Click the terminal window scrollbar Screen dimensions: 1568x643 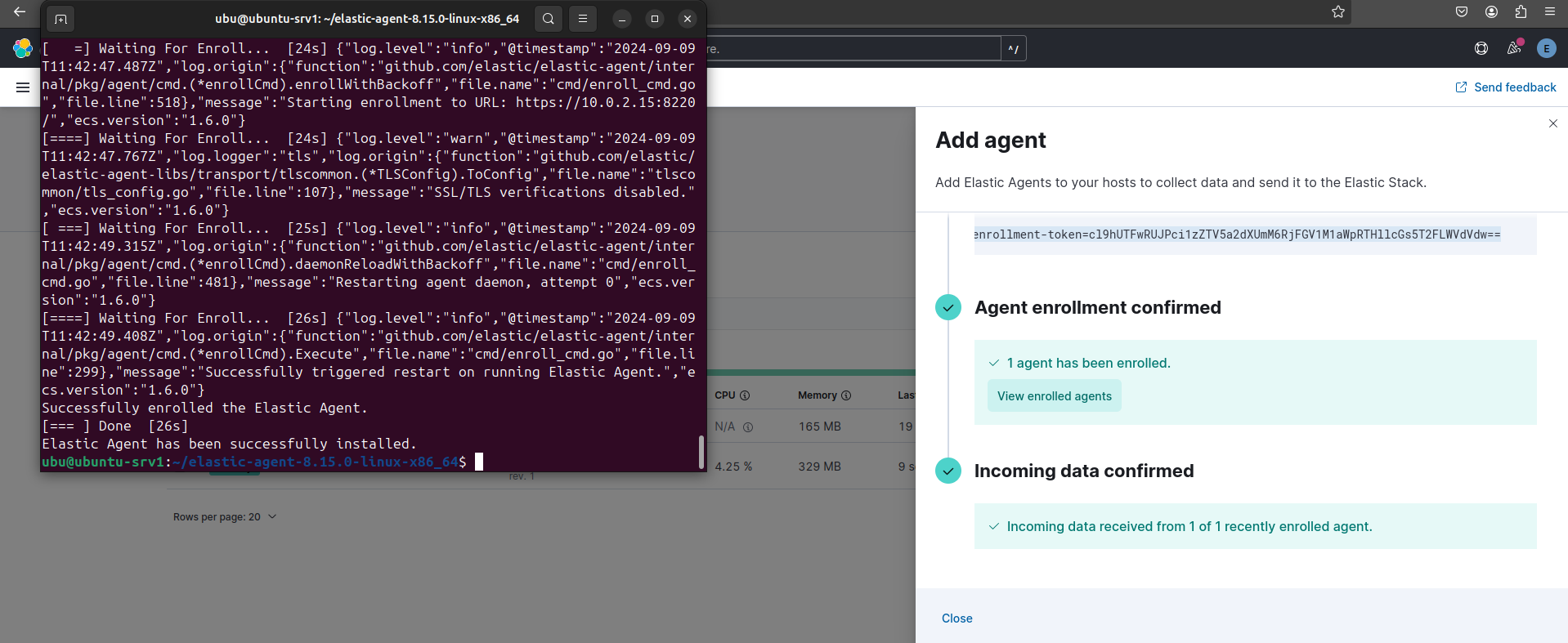coord(701,452)
